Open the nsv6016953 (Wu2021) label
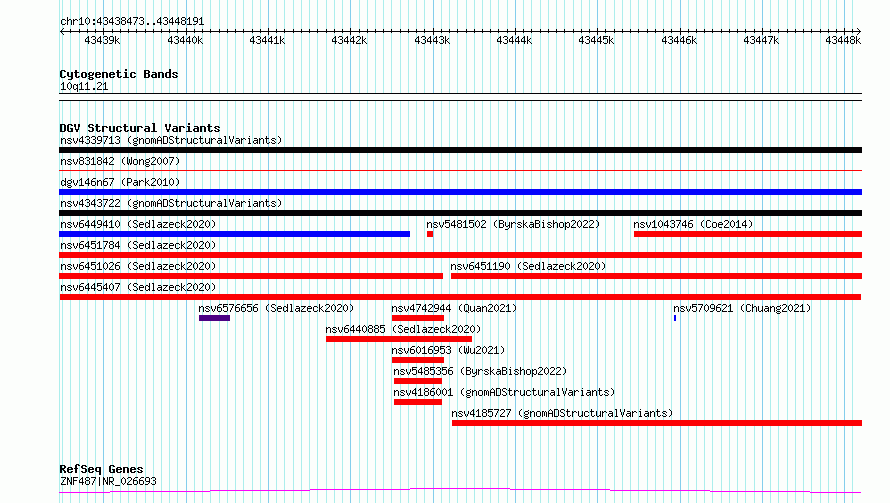This screenshot has width=890, height=503. [x=448, y=350]
